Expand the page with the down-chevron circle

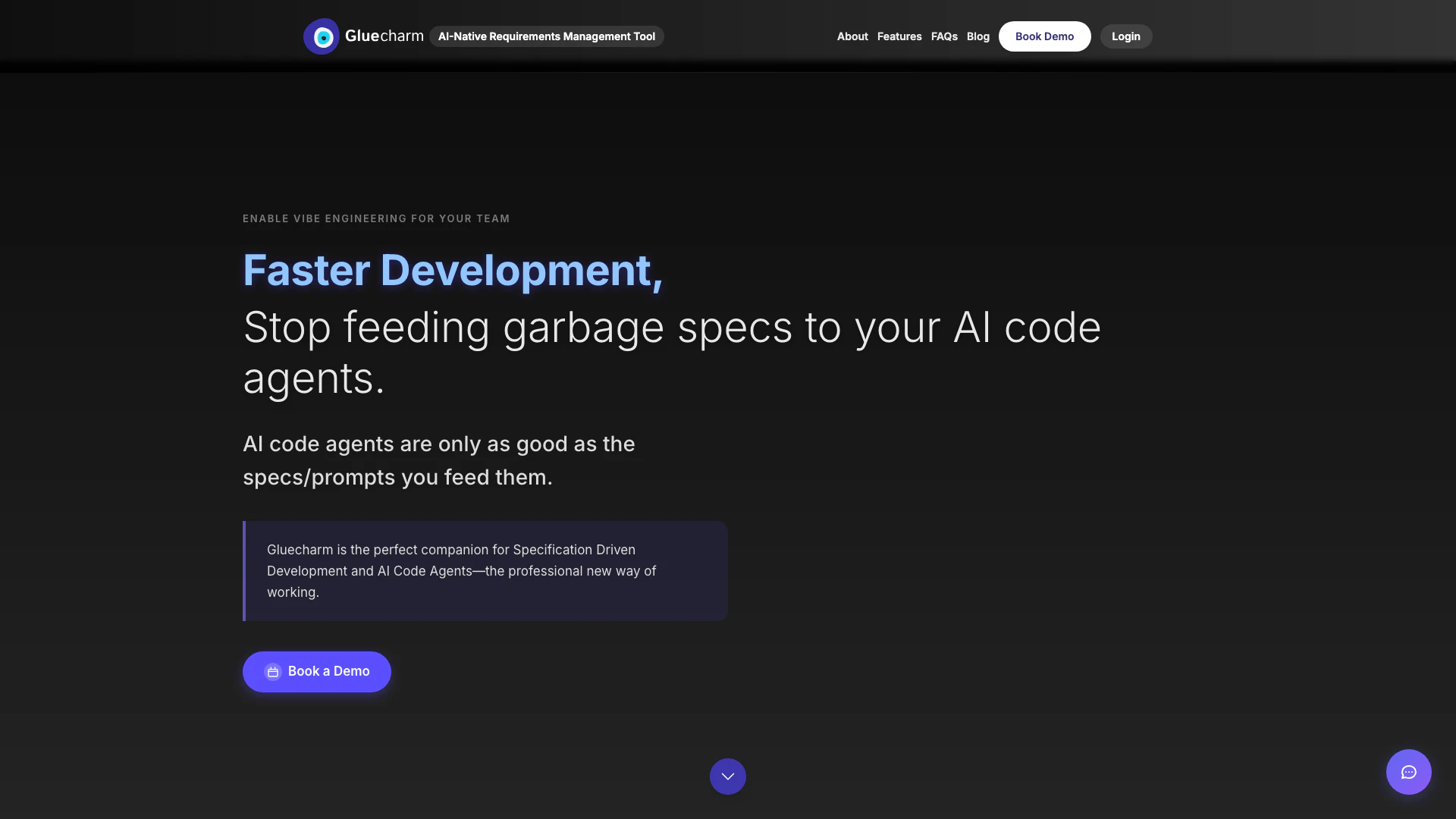coord(727,777)
